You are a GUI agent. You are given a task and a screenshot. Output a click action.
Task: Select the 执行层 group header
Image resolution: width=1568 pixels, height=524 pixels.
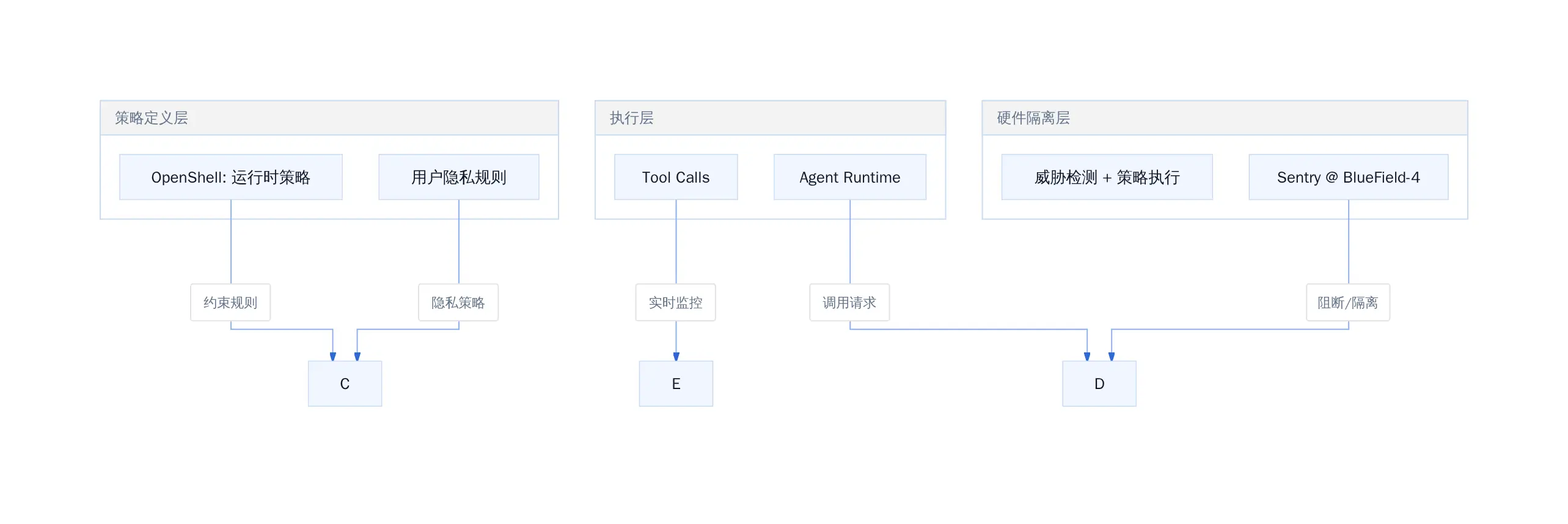point(771,118)
